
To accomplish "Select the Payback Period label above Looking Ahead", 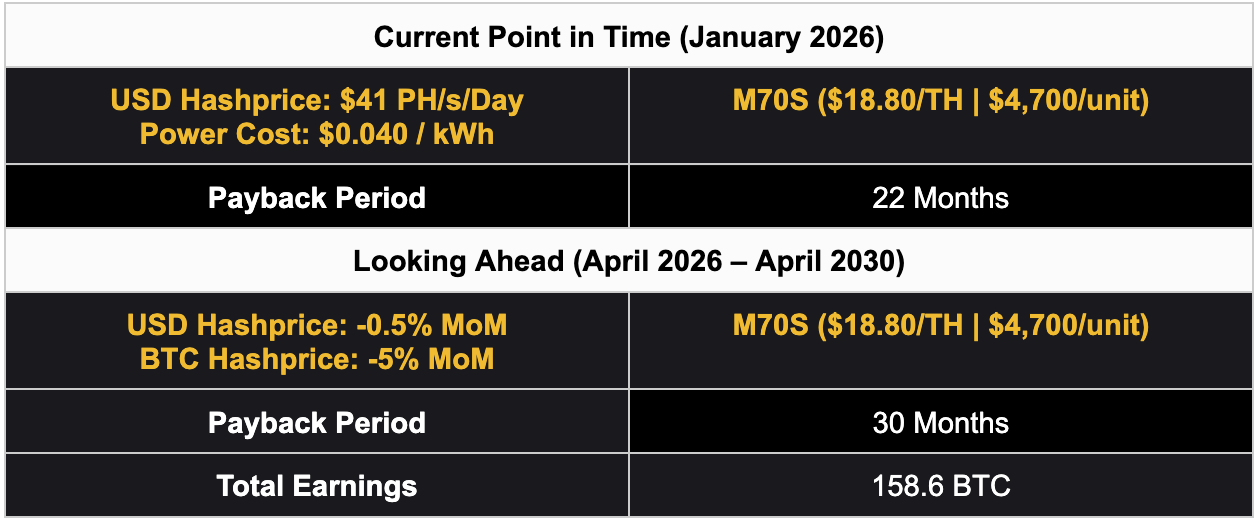I will [x=317, y=197].
